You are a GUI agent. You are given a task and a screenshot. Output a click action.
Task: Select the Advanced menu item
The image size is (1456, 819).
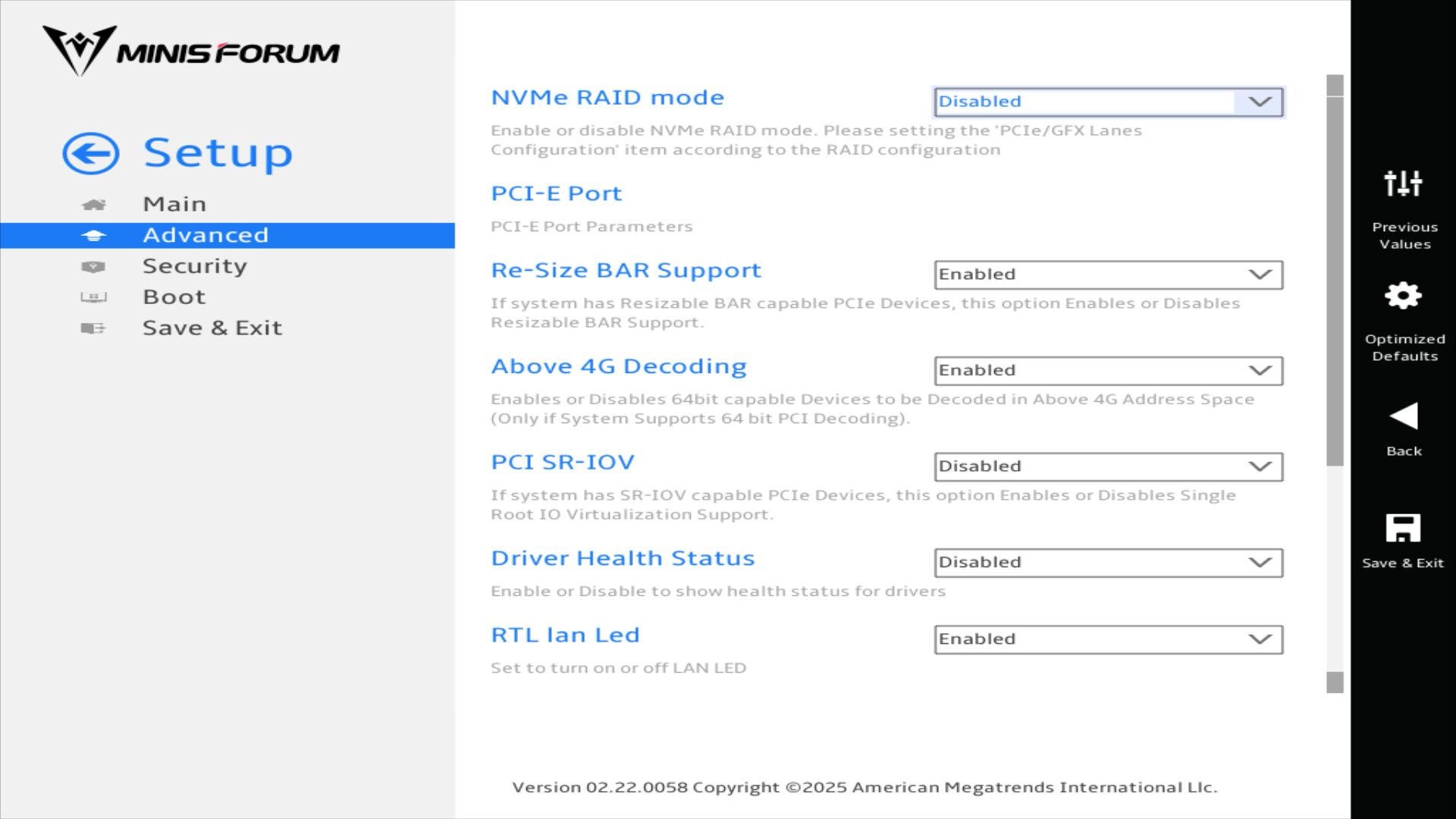click(x=206, y=235)
